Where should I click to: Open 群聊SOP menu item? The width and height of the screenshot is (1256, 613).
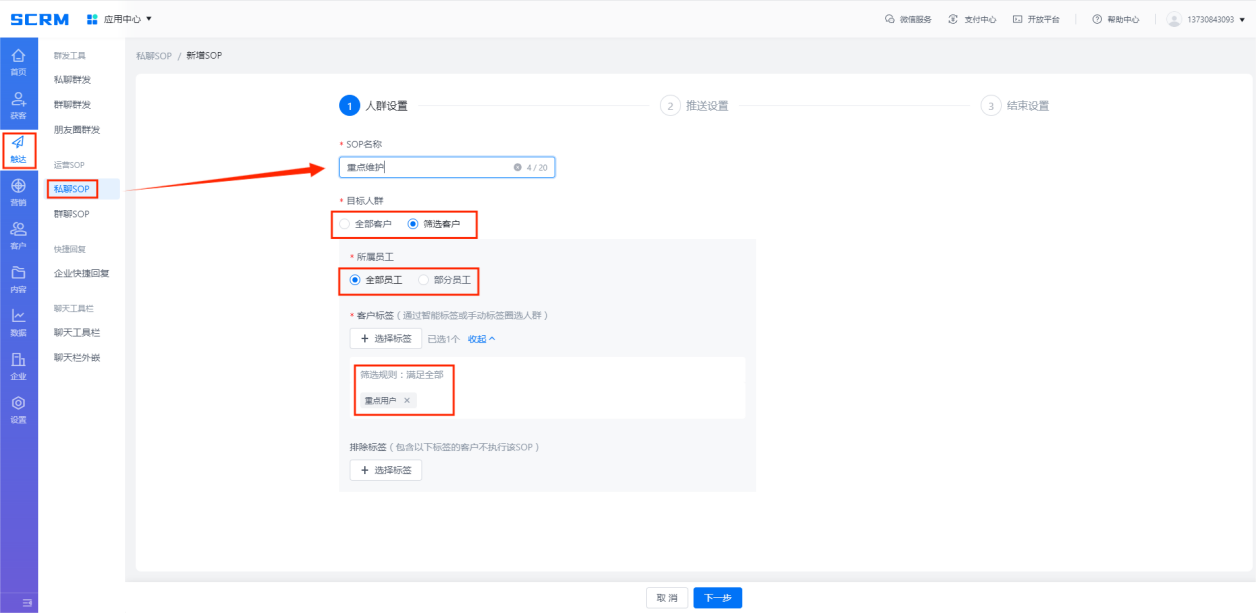[x=72, y=214]
